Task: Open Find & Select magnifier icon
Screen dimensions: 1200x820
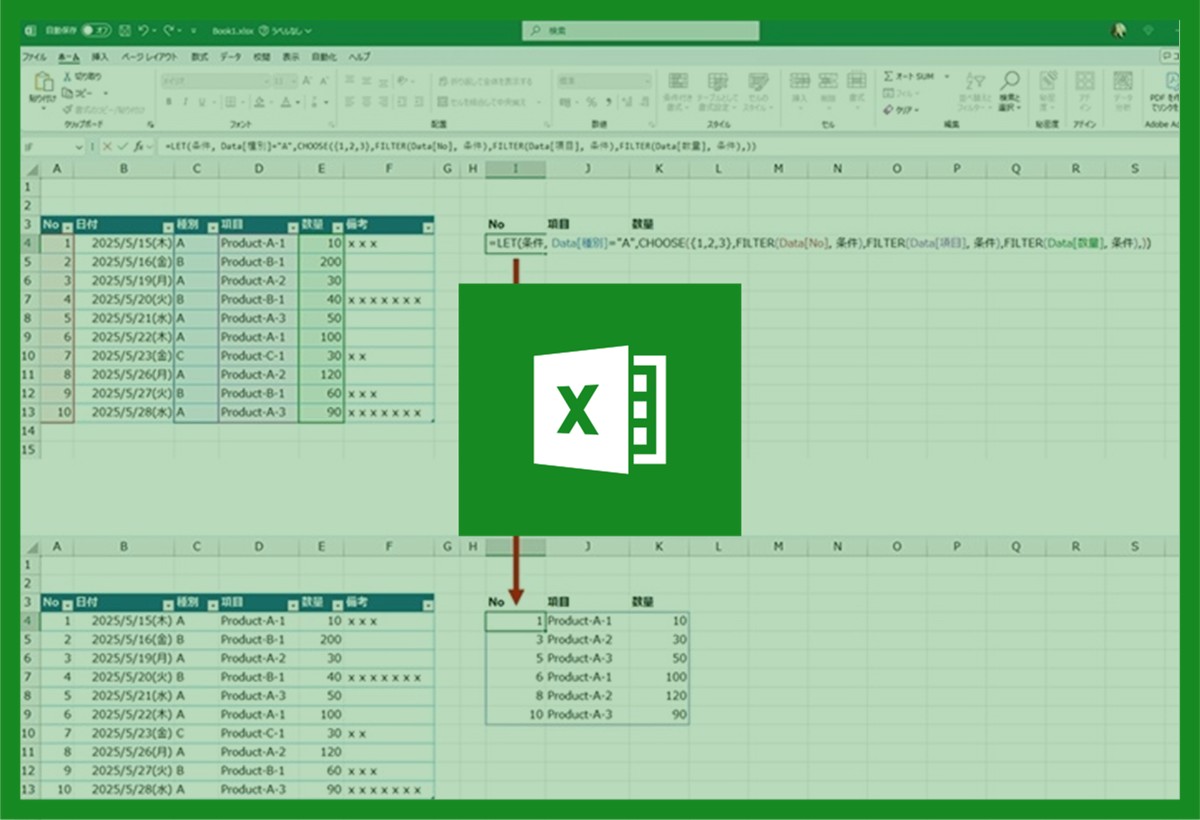Action: [x=1010, y=80]
